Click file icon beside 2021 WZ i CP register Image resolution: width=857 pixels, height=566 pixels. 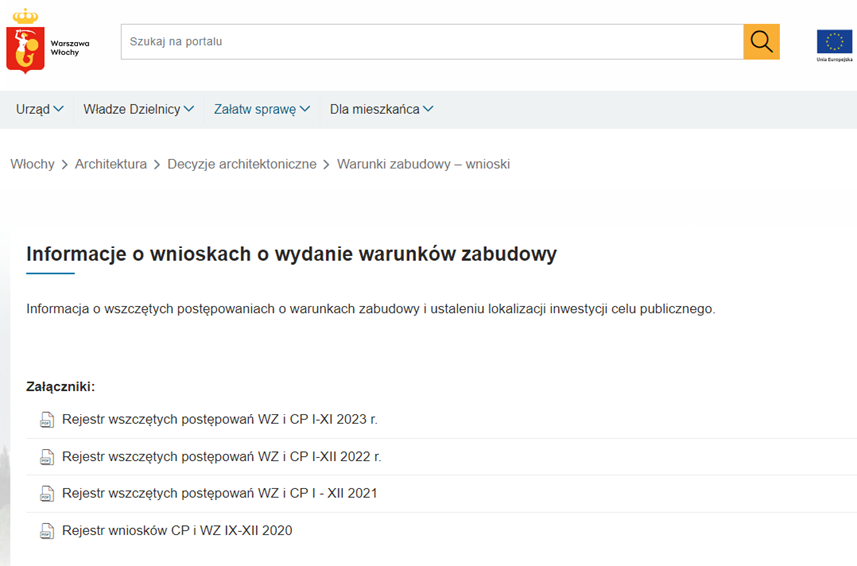pyautogui.click(x=46, y=494)
